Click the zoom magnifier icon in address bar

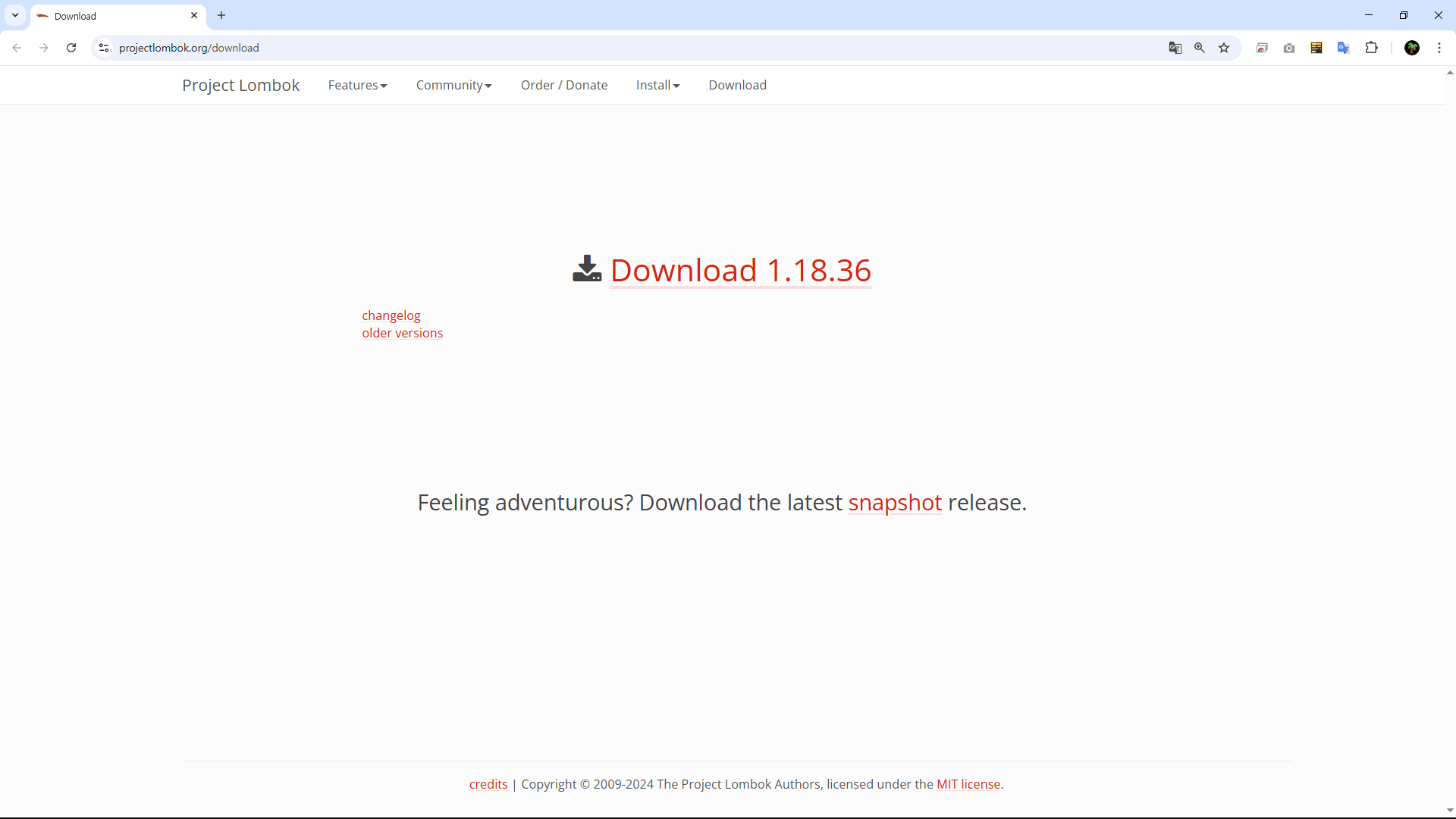tap(1200, 48)
